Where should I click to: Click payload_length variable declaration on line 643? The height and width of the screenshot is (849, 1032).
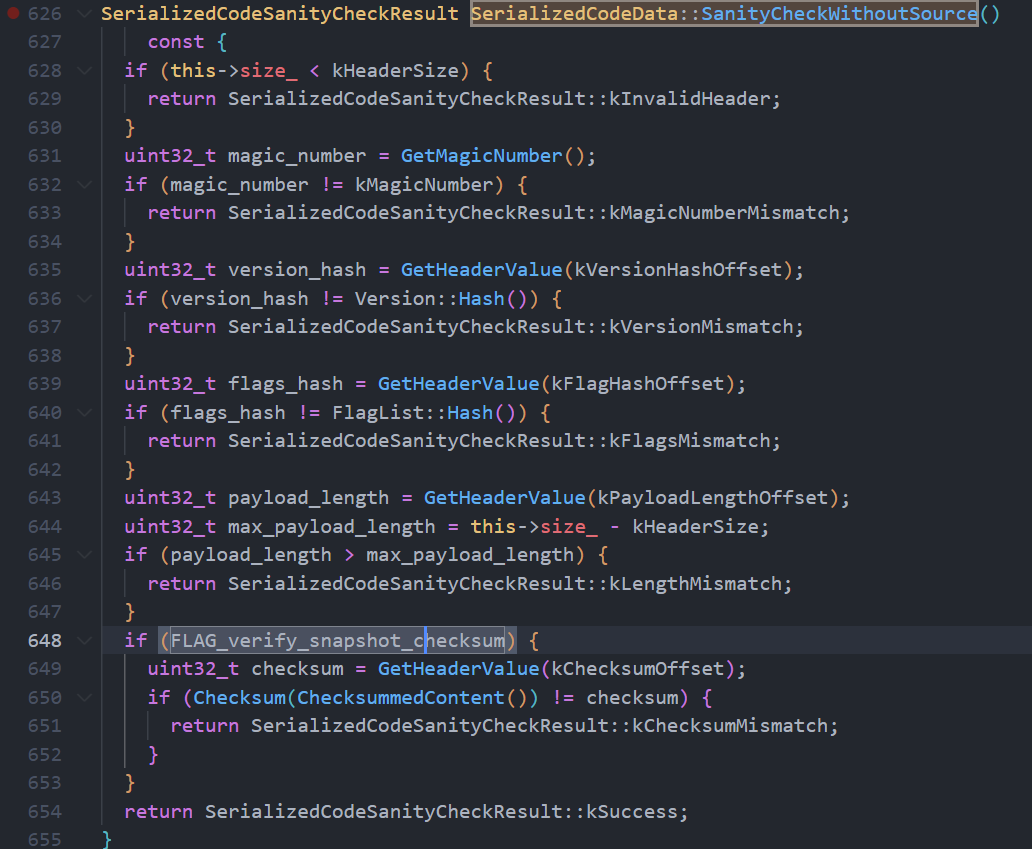pos(309,498)
